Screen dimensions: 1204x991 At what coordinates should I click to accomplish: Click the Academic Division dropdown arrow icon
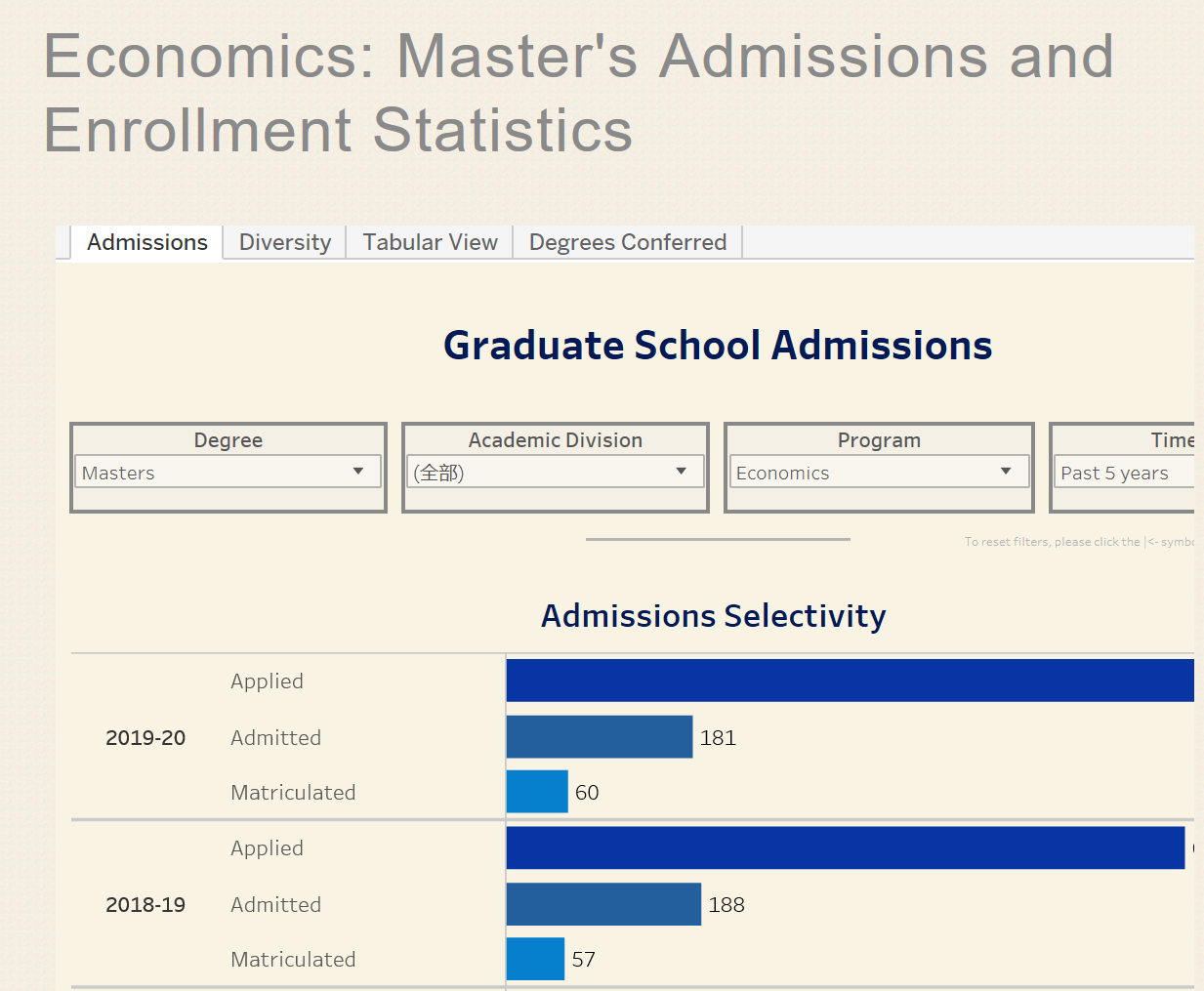[682, 472]
